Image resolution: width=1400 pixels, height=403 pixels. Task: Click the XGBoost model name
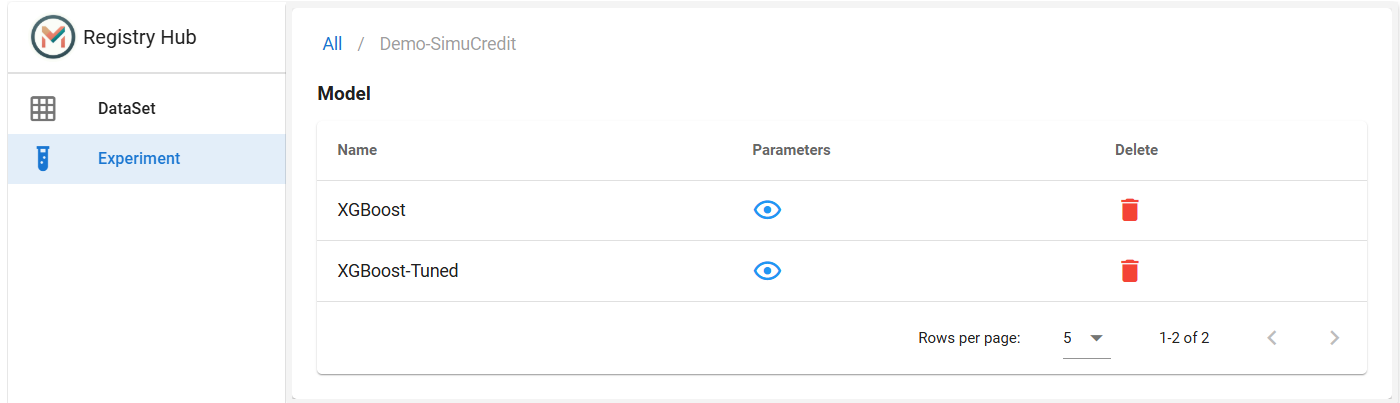[x=372, y=211]
